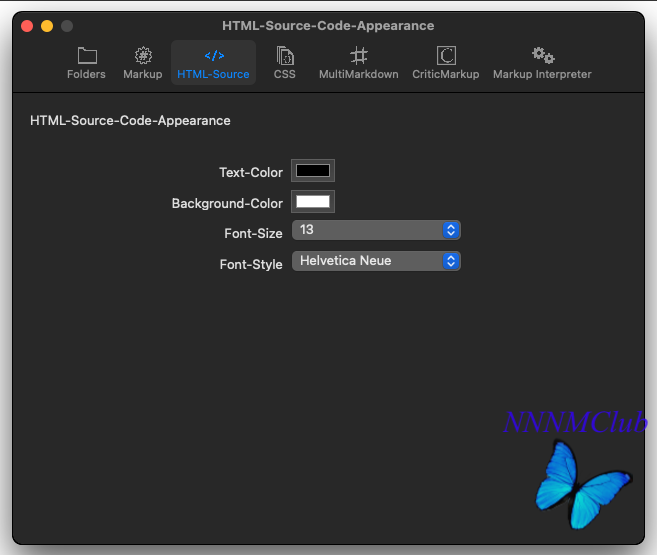Open the Markup Interpreter gears icon
The height and width of the screenshot is (555, 657).
click(543, 55)
